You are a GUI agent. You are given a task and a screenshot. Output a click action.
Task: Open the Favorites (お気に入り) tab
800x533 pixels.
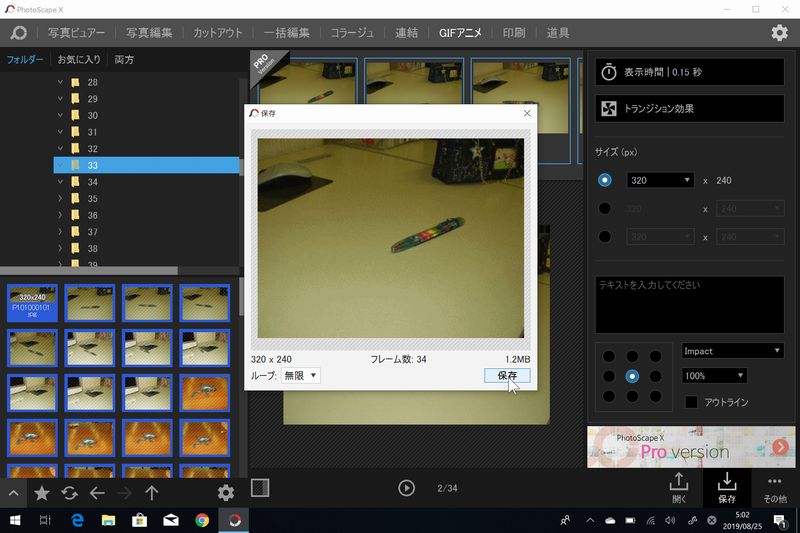pyautogui.click(x=79, y=60)
